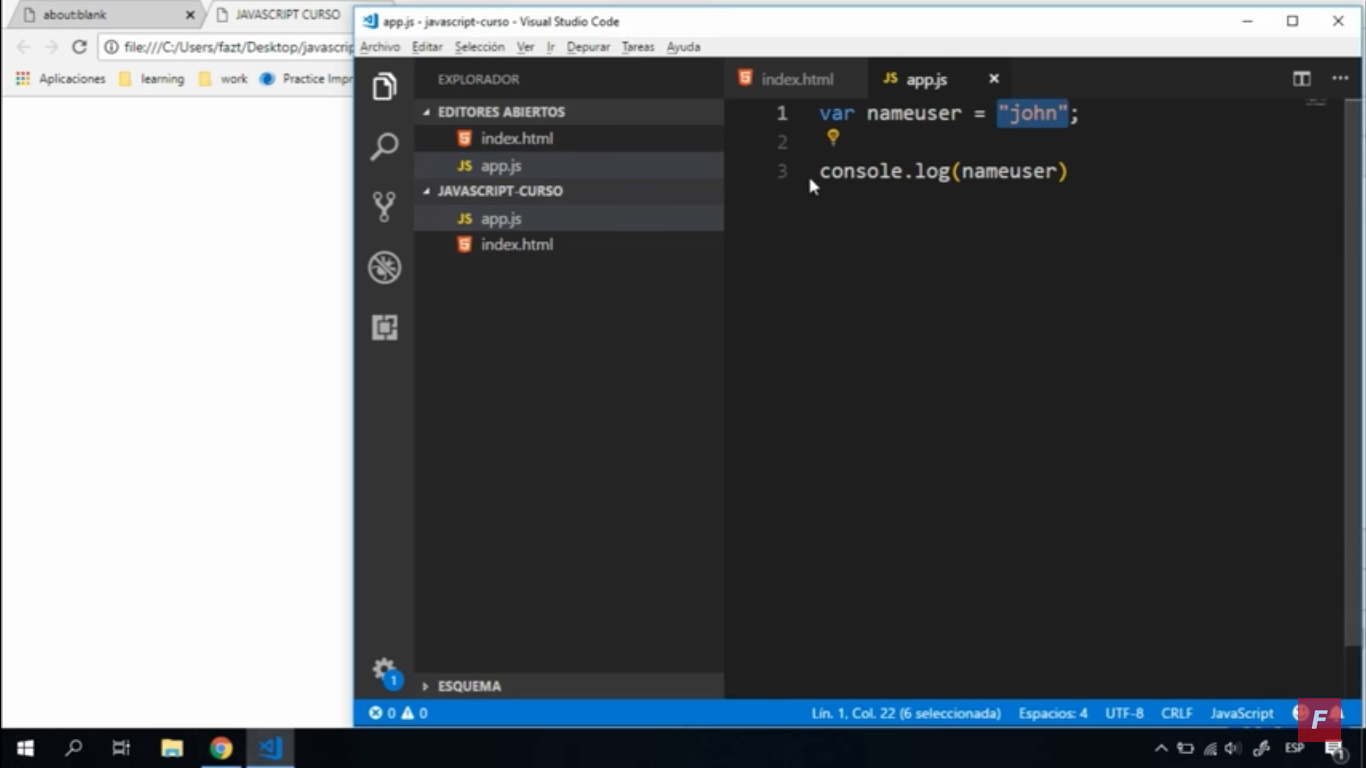Click the ESP language indicator in tray
Screen dimensions: 1366x768
click(x=1294, y=748)
